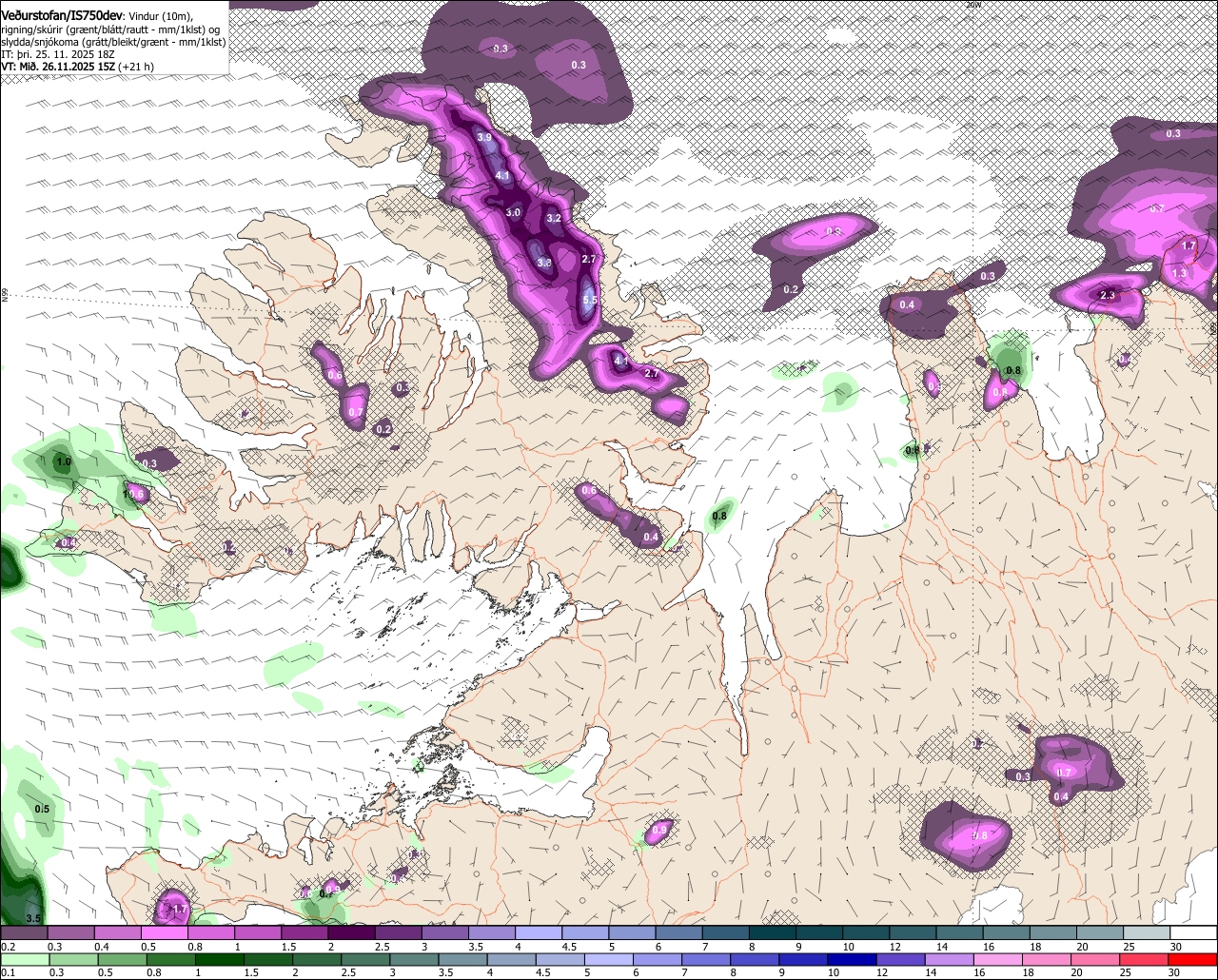Top legend row: click swatch labeled 0.2
Image resolution: width=1218 pixels, height=980 pixels.
click(24, 933)
